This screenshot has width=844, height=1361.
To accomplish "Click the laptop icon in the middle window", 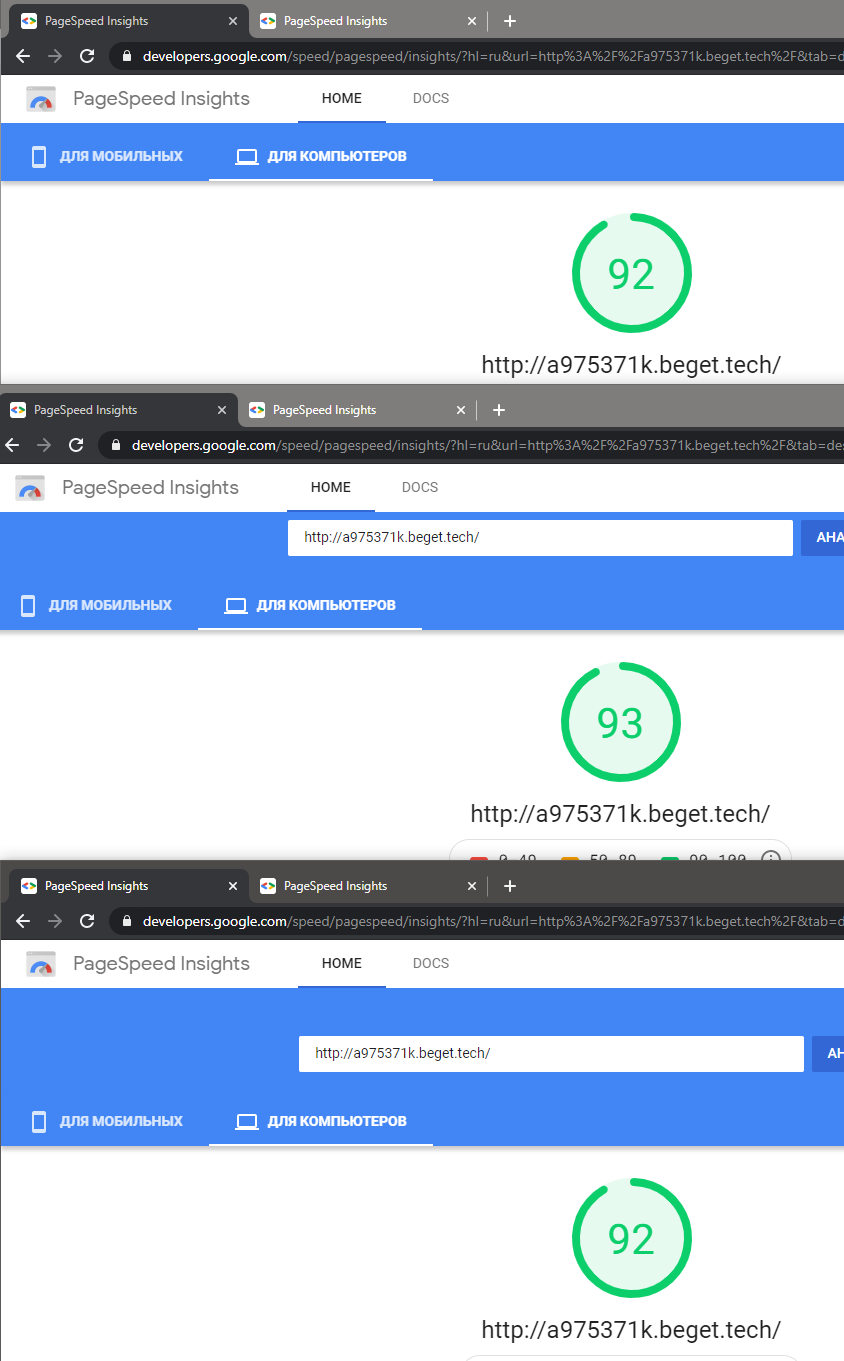I will (235, 605).
